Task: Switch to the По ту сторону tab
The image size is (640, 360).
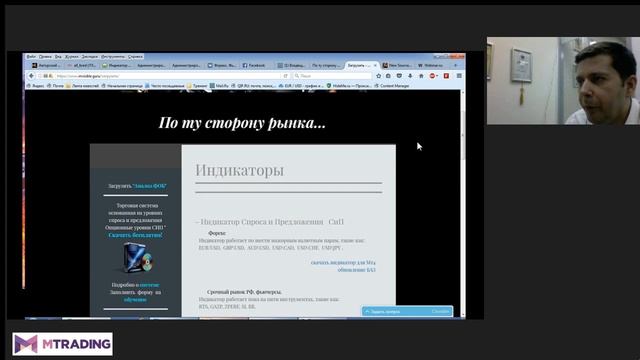Action: click(327, 65)
